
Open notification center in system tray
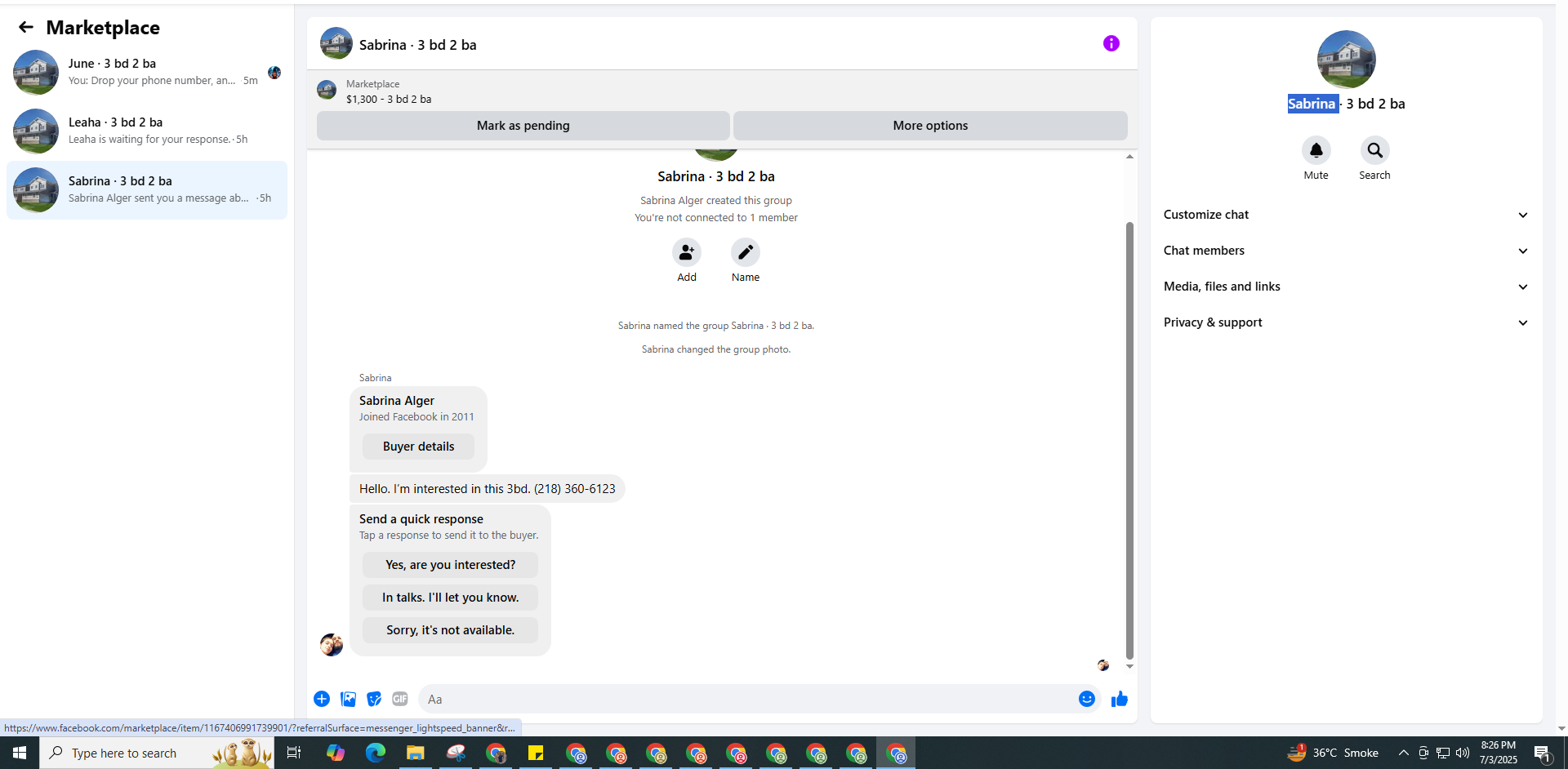[1542, 753]
